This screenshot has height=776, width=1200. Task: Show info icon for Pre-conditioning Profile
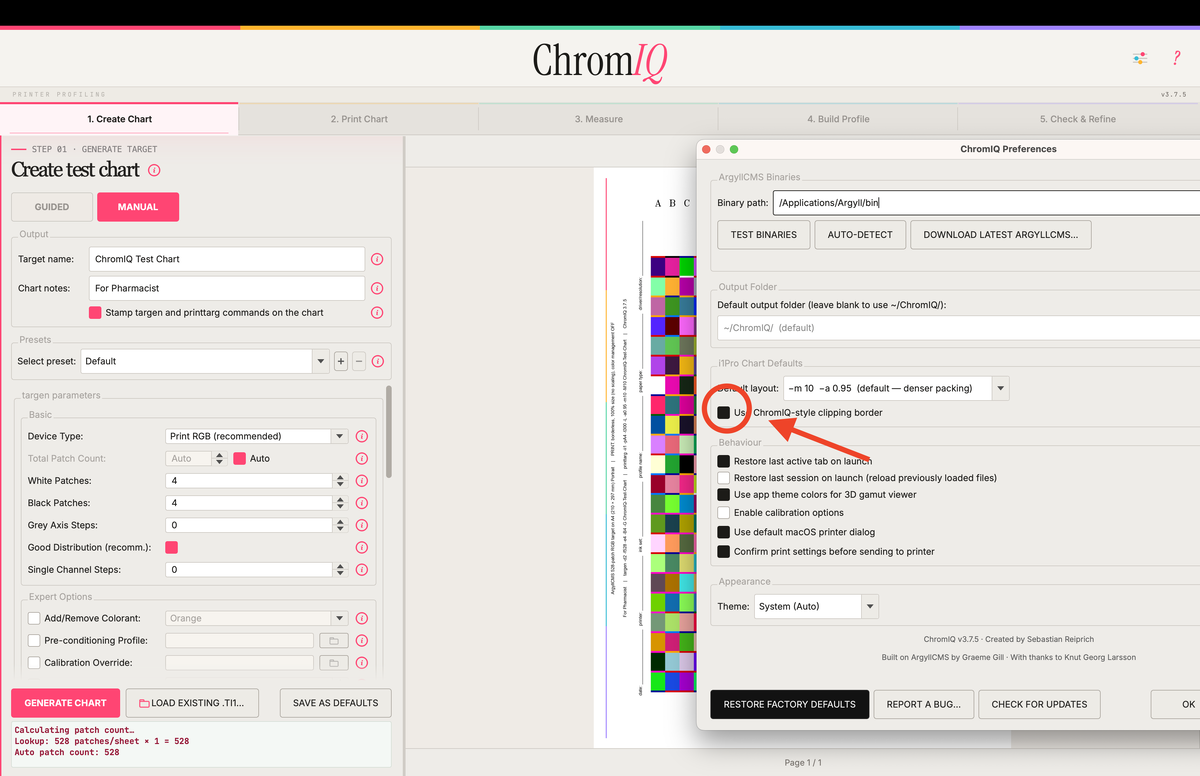click(362, 640)
